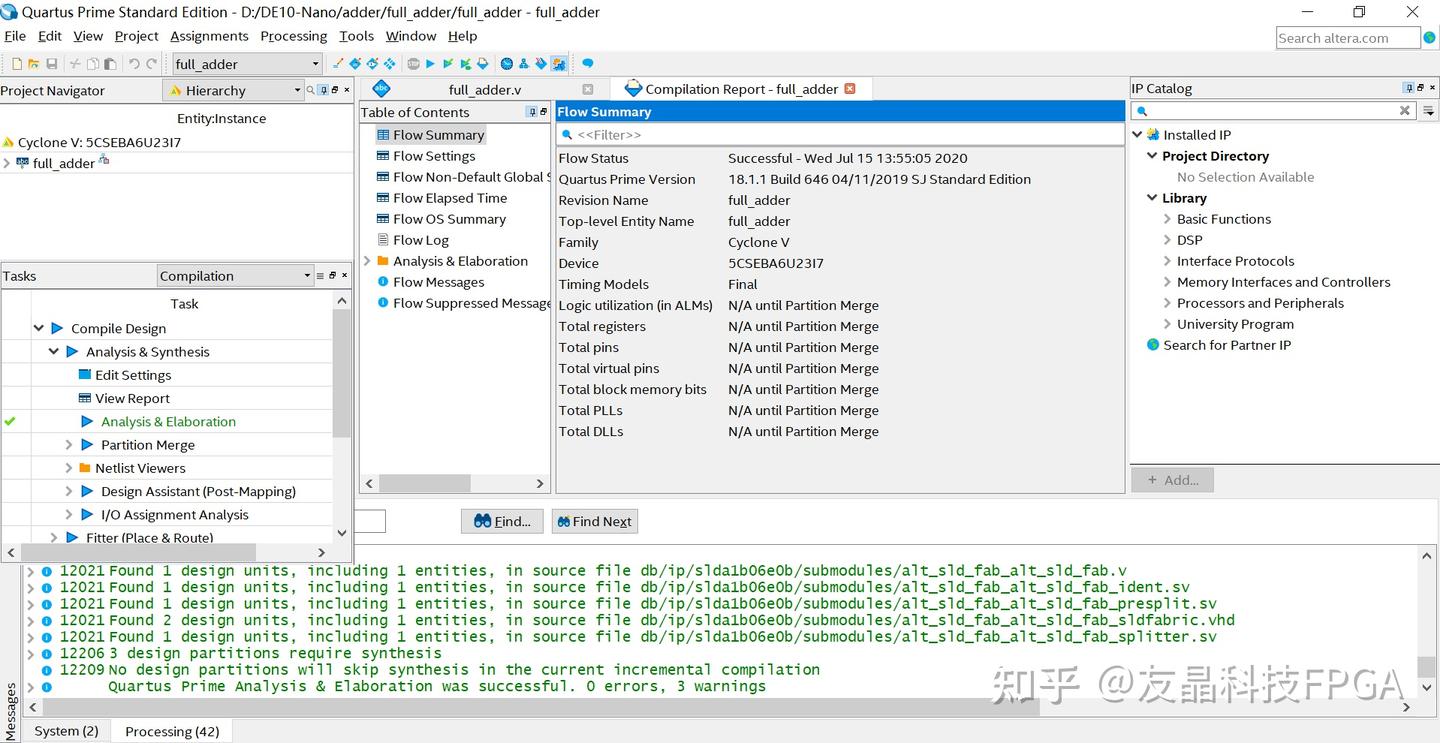
Task: Click the Add button in IP Catalog
Action: 1172,480
